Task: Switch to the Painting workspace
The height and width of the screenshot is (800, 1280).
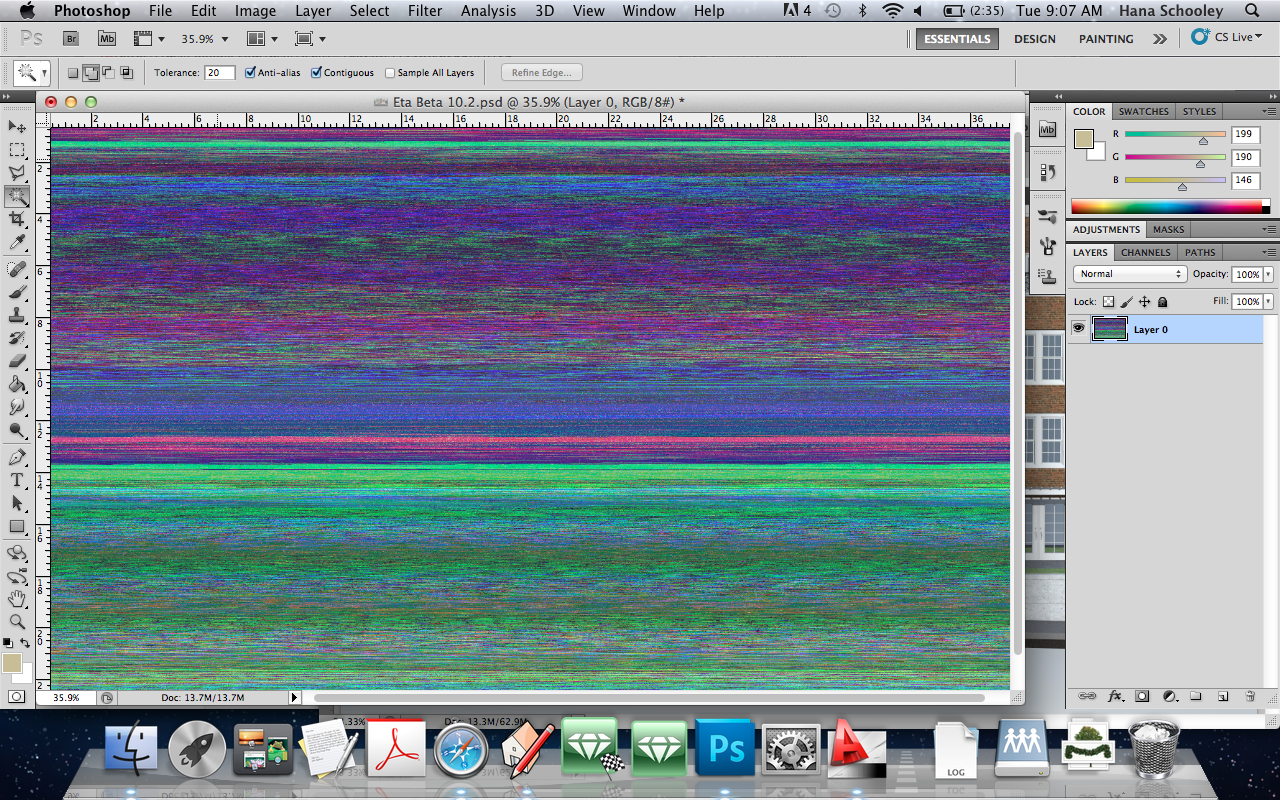Action: (x=1106, y=39)
